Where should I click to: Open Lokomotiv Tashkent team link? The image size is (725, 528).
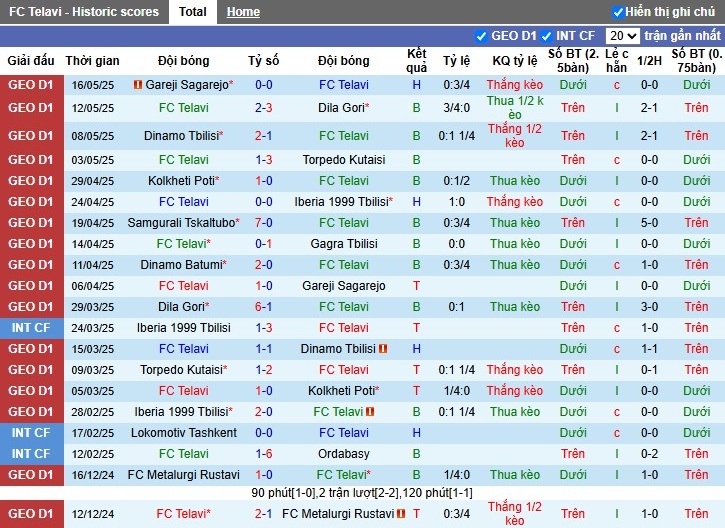pos(184,433)
